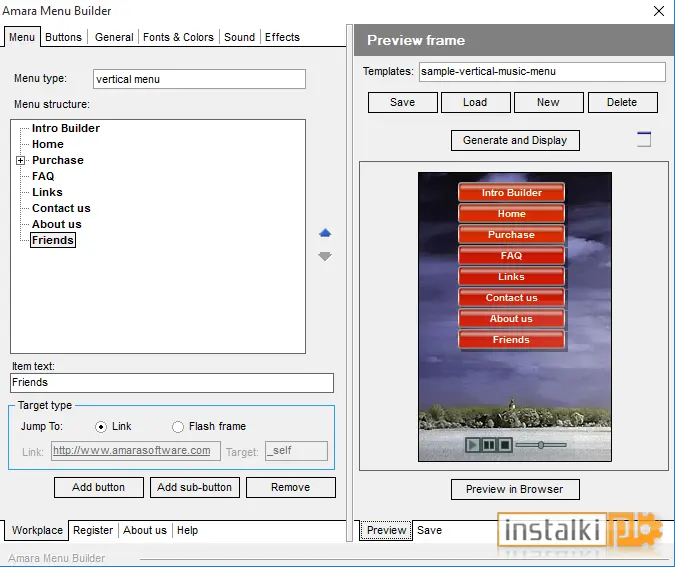The image size is (675, 567).
Task: Click the red Friends preview button
Action: [x=511, y=340]
